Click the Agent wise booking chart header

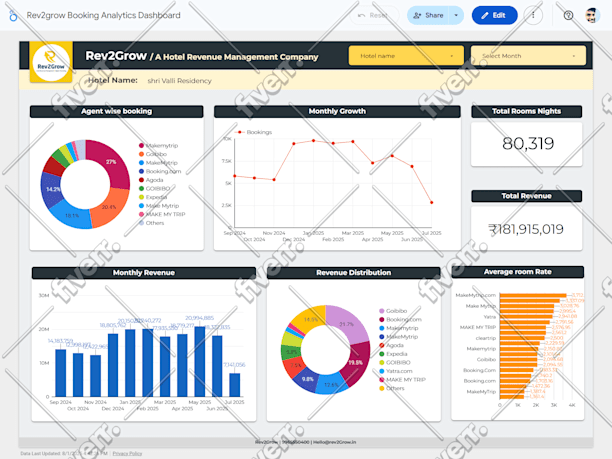[x=117, y=111]
